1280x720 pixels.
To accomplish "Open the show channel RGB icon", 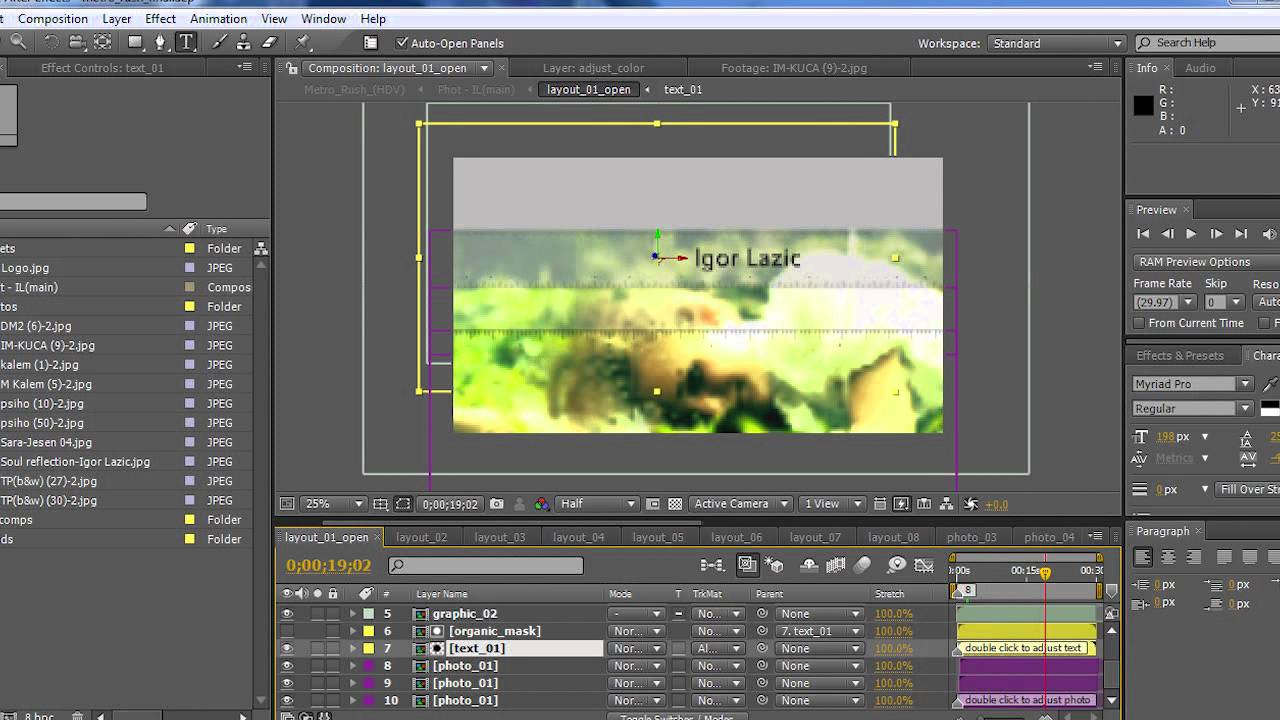I will pyautogui.click(x=542, y=504).
